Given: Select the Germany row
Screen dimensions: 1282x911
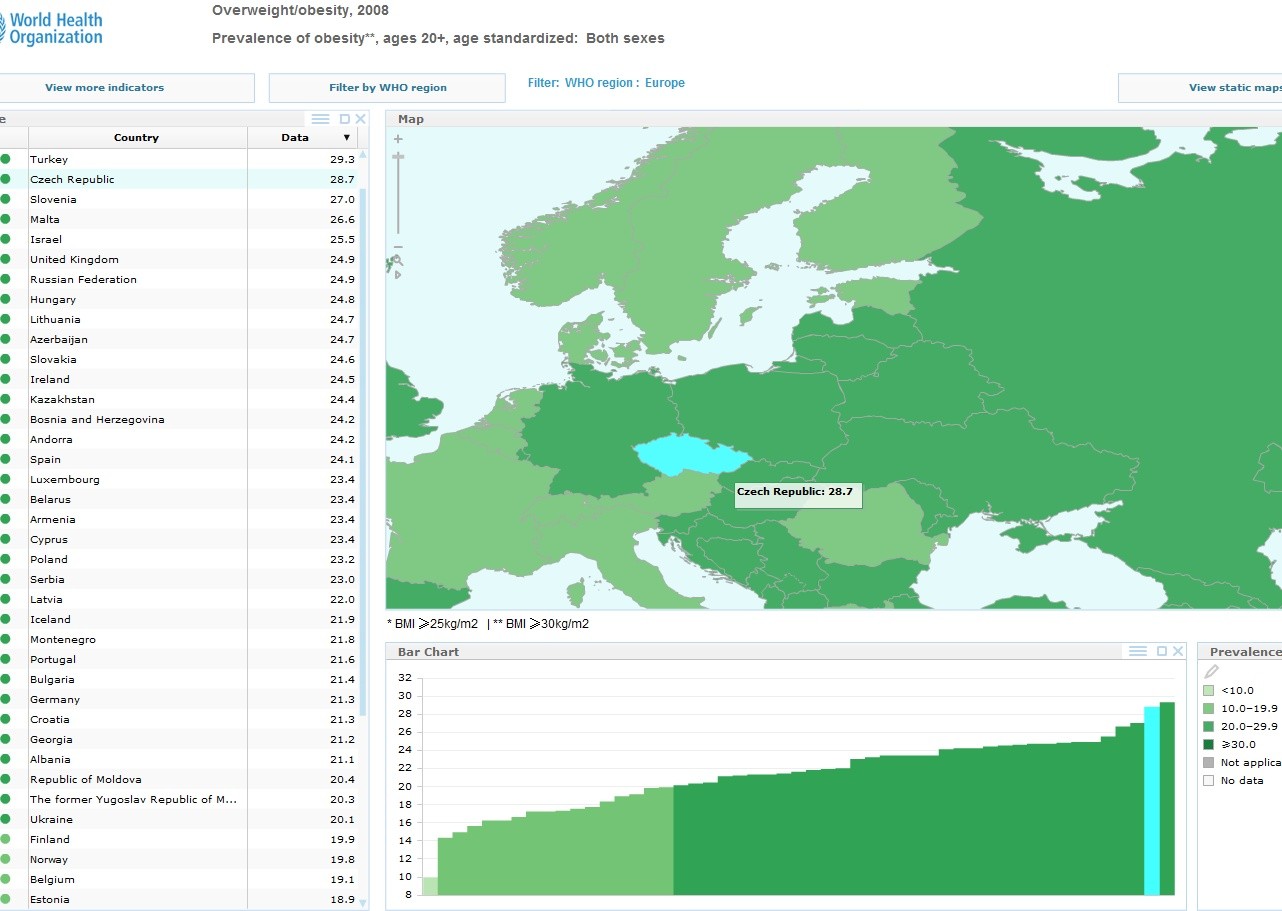Looking at the screenshot, I should tap(179, 699).
